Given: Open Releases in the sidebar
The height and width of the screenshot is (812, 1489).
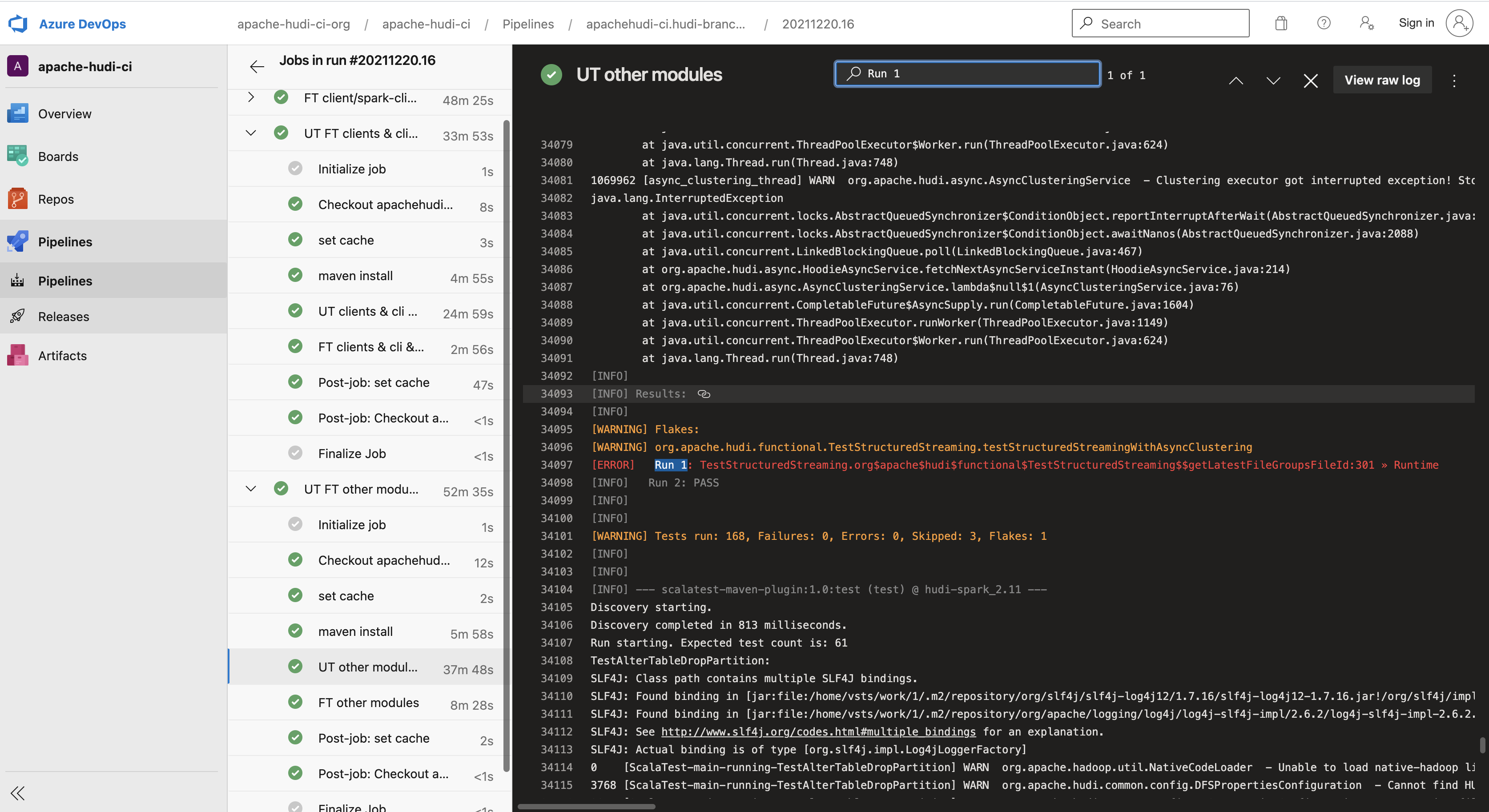Looking at the screenshot, I should 64,317.
